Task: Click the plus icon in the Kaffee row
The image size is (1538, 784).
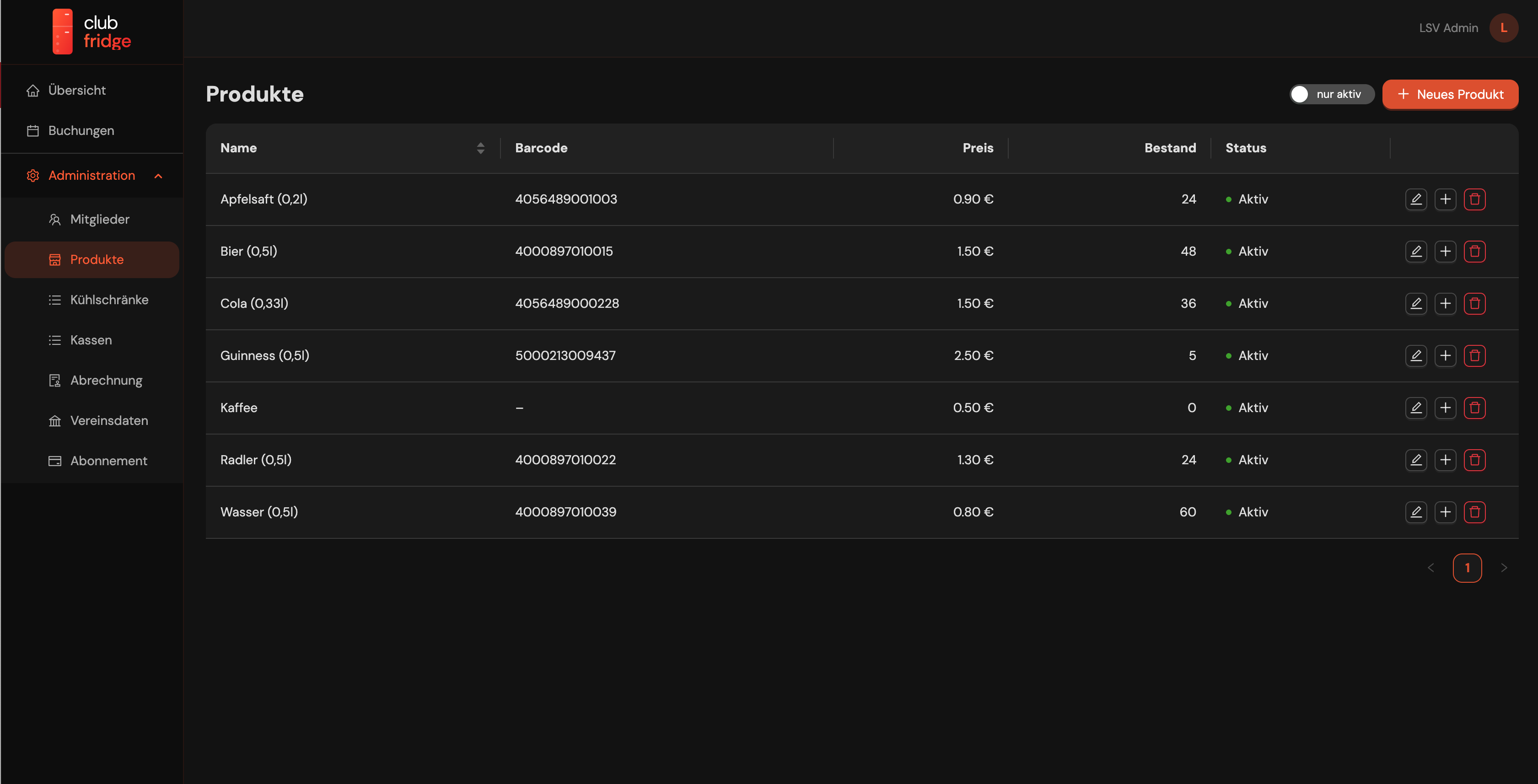Action: click(x=1445, y=408)
